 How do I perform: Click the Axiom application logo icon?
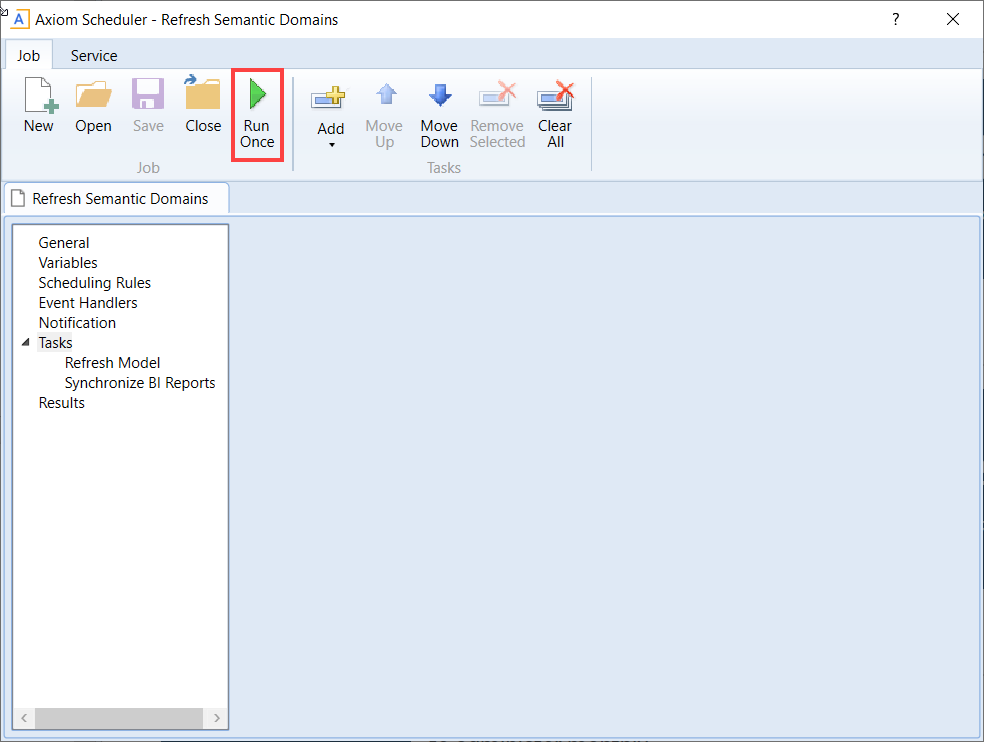[19, 19]
